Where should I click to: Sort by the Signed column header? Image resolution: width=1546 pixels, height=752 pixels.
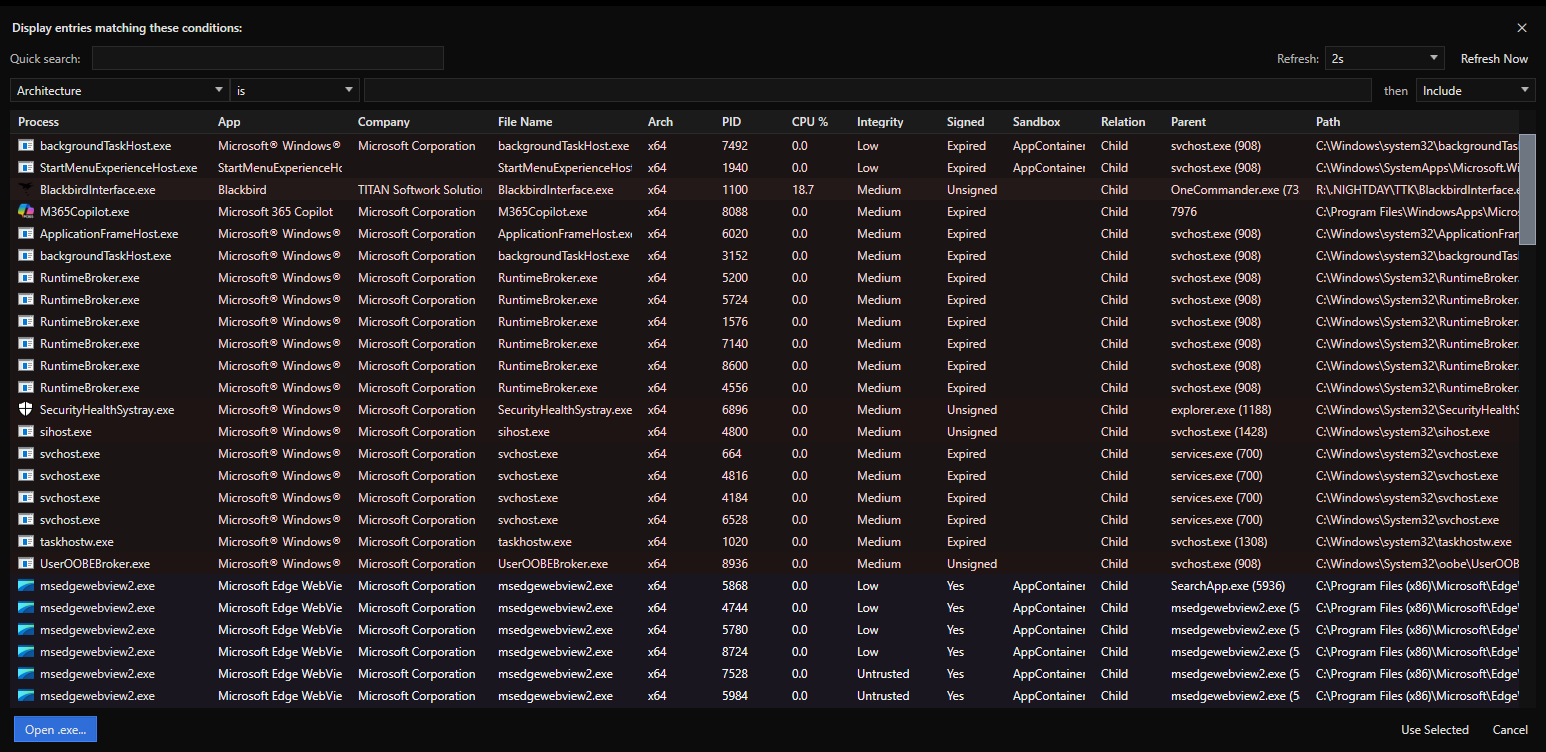(966, 122)
